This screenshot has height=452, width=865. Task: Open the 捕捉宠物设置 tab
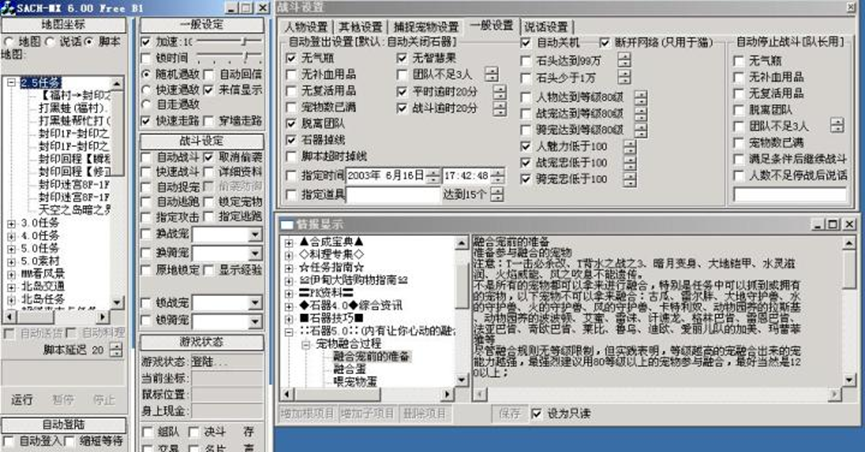(x=425, y=27)
